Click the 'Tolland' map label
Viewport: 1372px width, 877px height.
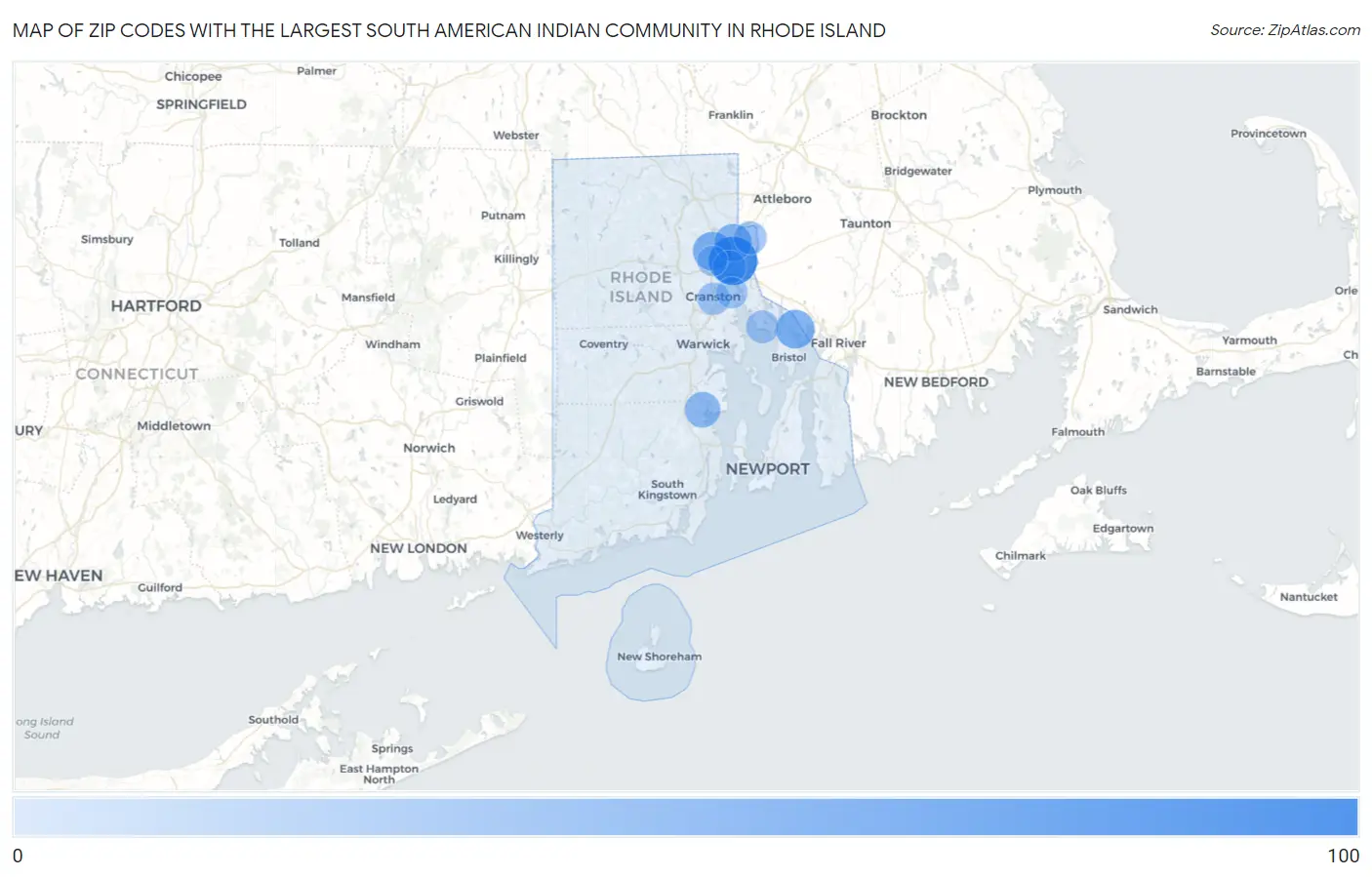[x=299, y=243]
